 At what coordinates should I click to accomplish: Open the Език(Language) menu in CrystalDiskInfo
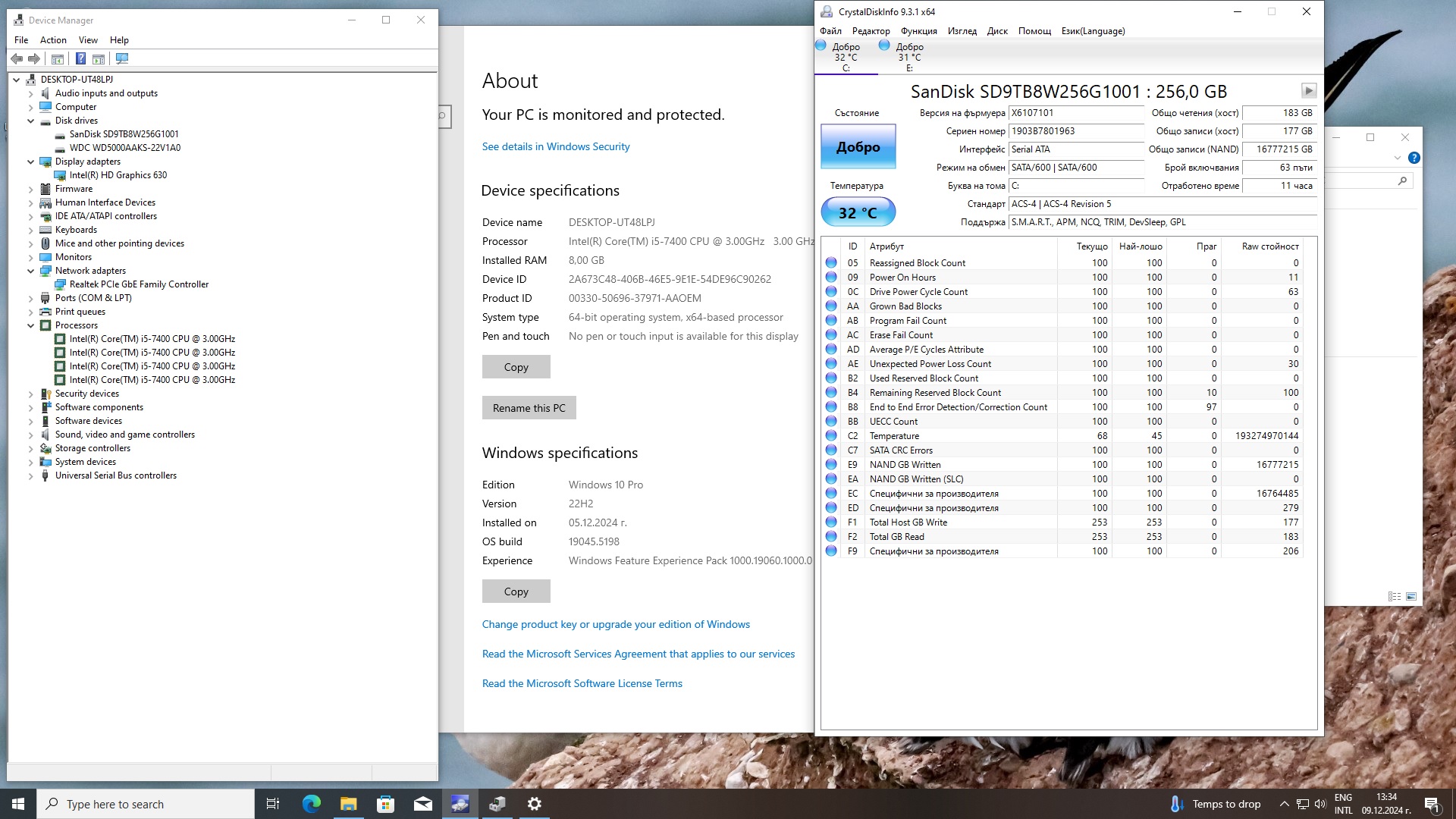[1093, 31]
